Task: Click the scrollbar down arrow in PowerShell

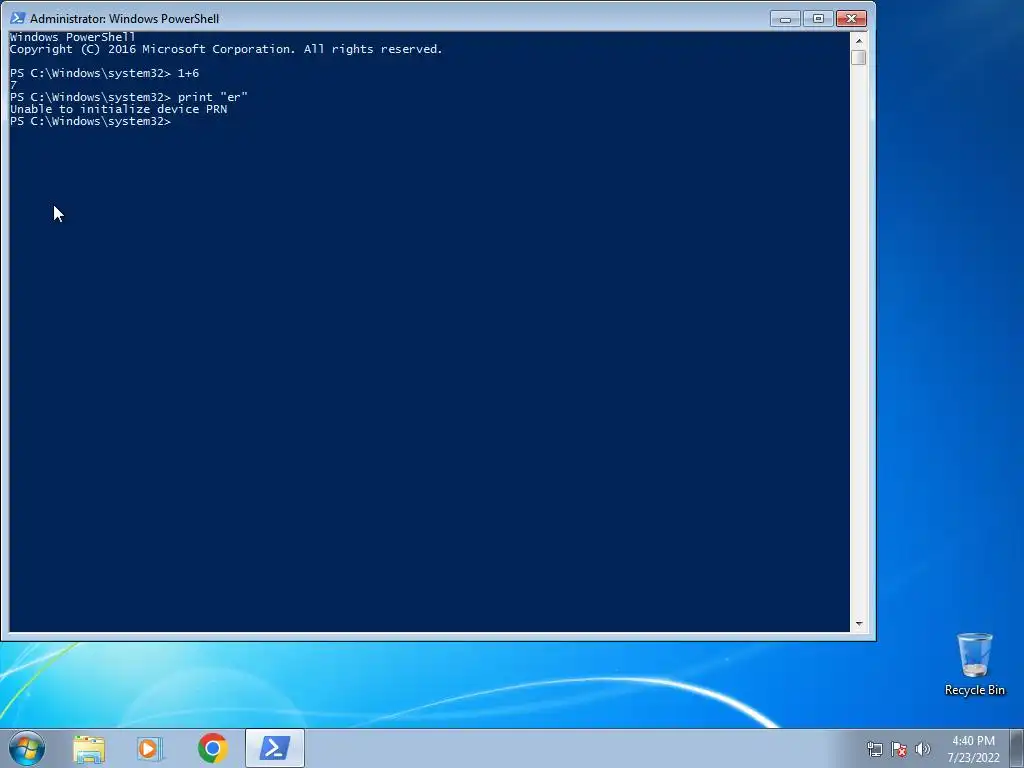Action: (859, 624)
